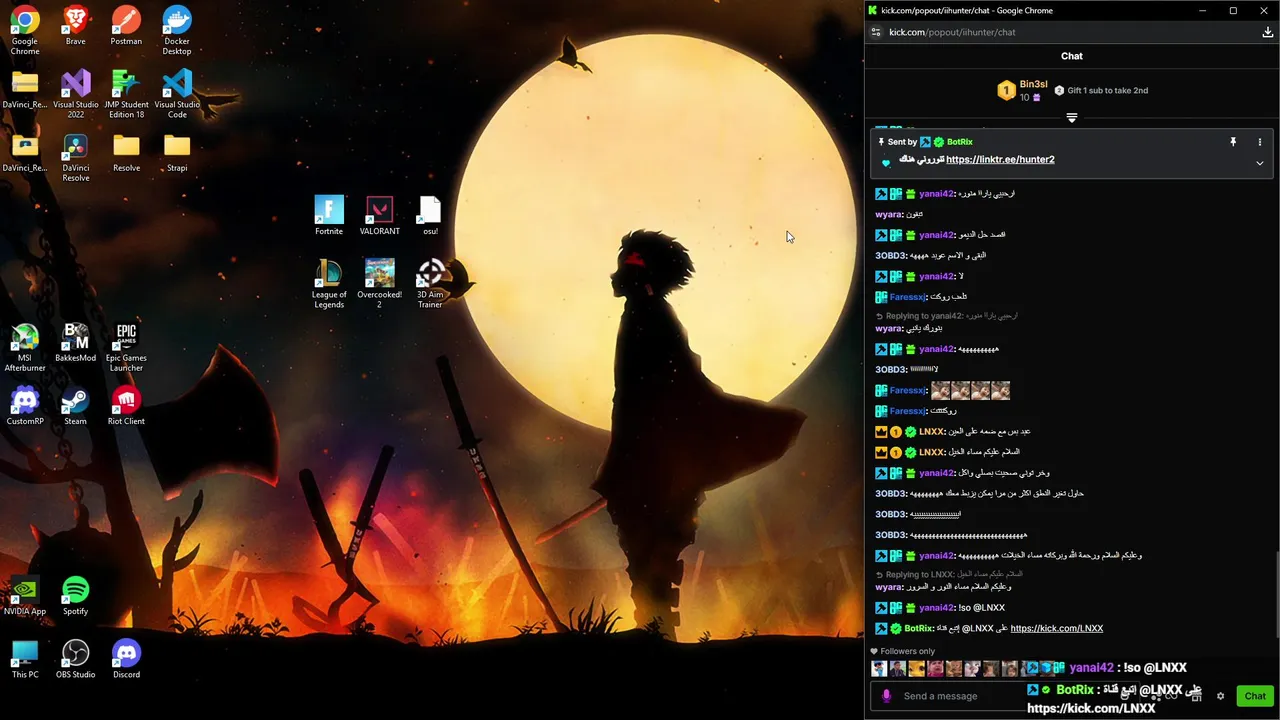
Task: Select the Visual Studio 2022 icon
Action: [x=75, y=94]
